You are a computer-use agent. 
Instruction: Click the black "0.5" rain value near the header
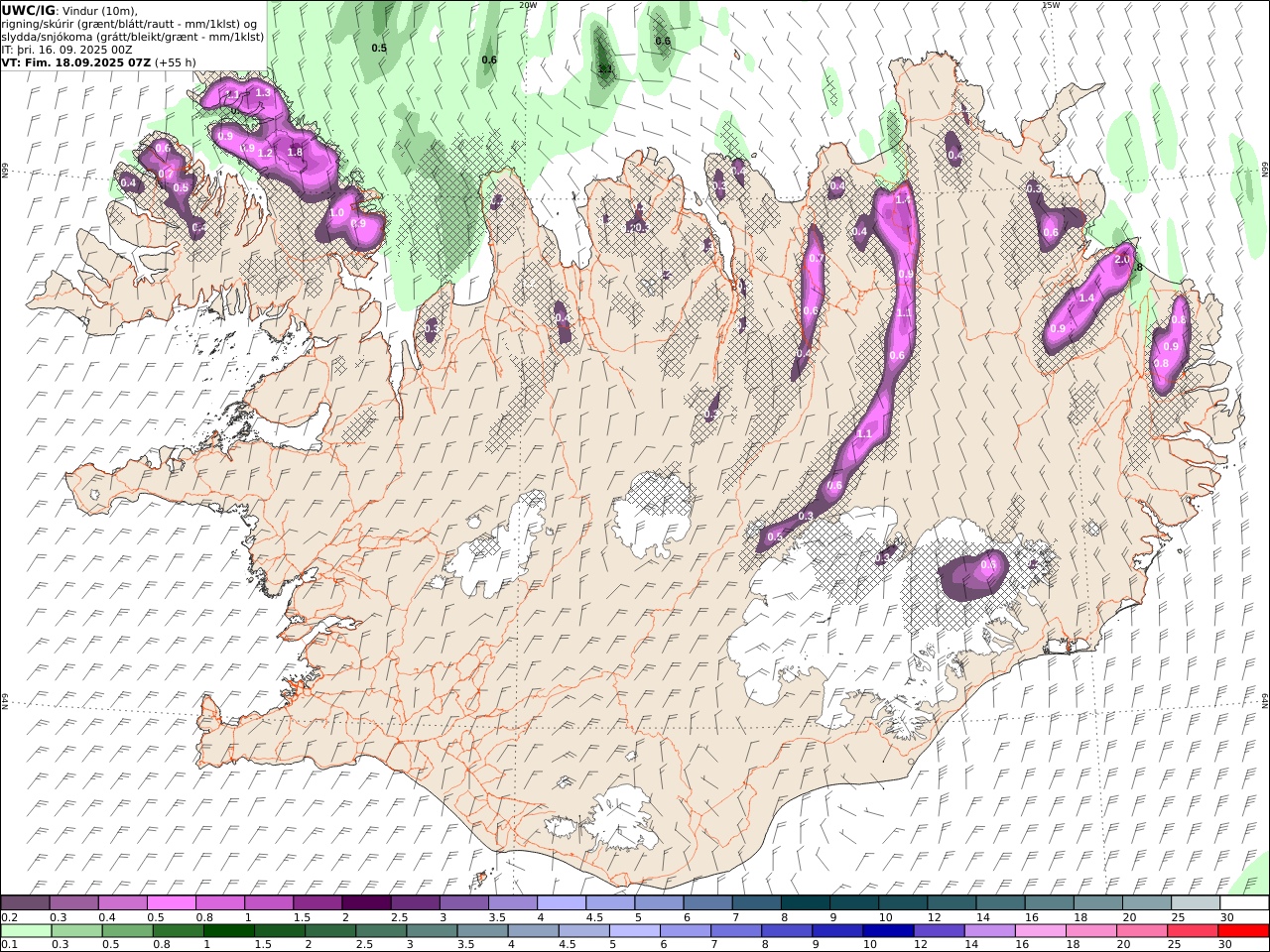pyautogui.click(x=379, y=48)
